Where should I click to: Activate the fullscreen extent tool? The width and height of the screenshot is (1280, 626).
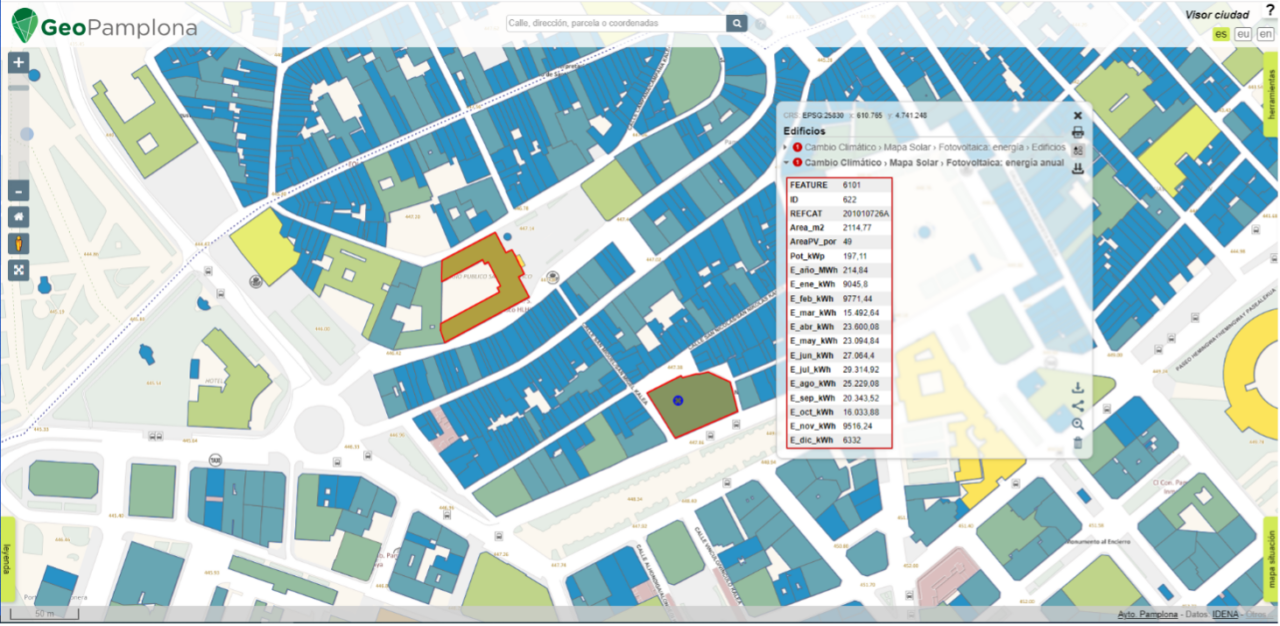click(x=17, y=270)
